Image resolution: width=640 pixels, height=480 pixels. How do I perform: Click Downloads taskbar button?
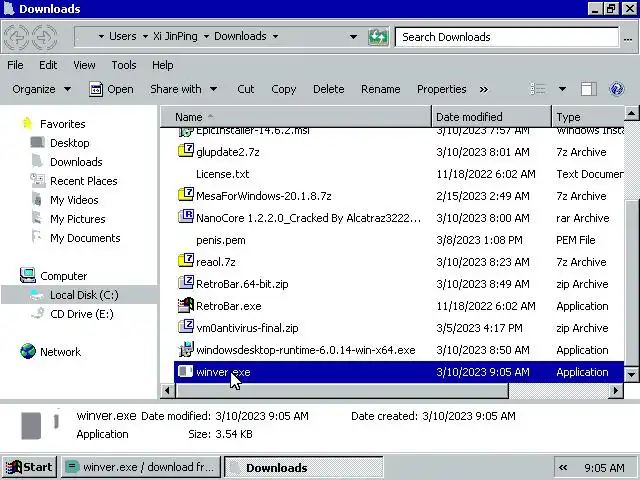303,467
